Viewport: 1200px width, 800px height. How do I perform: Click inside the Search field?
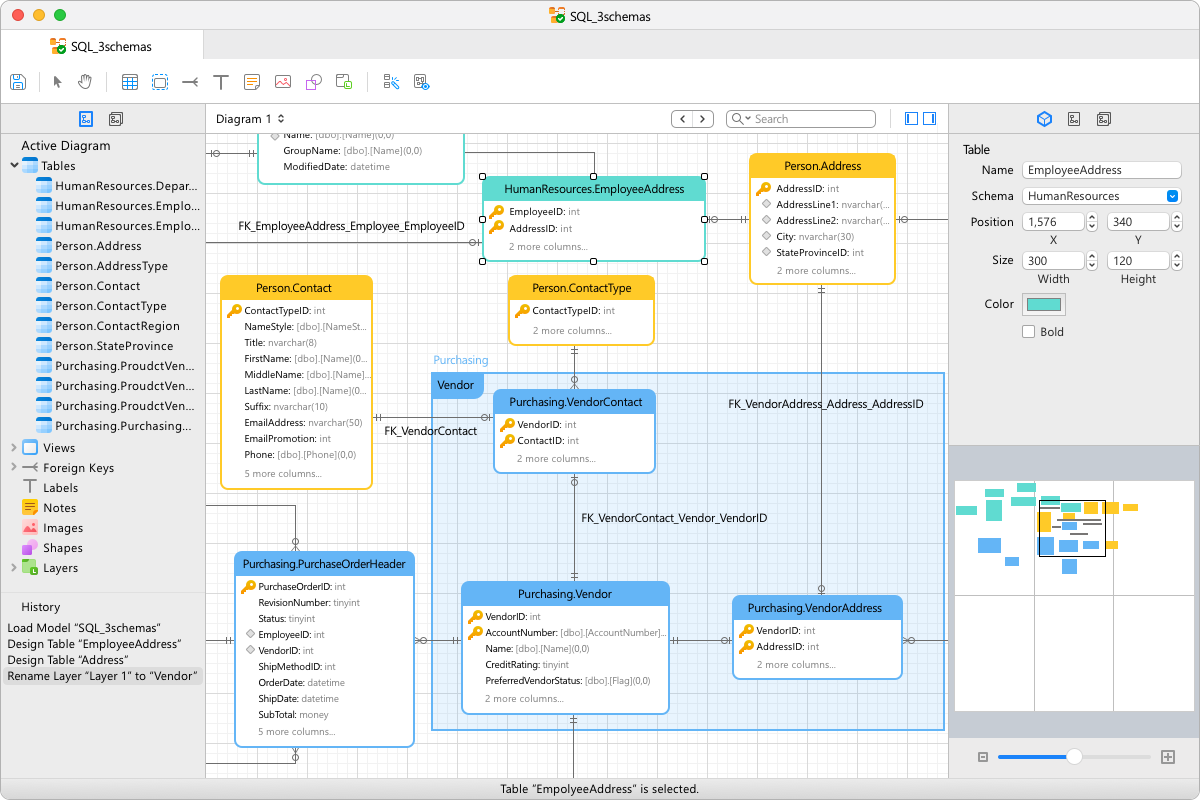coord(800,118)
